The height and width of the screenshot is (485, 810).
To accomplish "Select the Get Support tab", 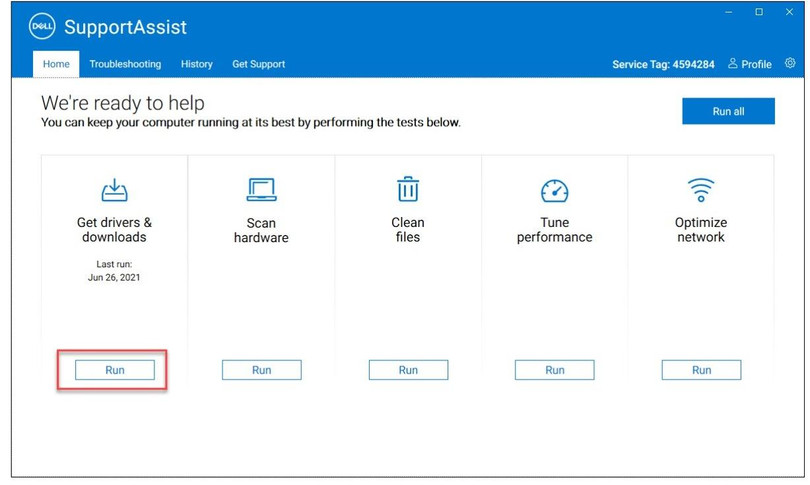I will pos(258,64).
